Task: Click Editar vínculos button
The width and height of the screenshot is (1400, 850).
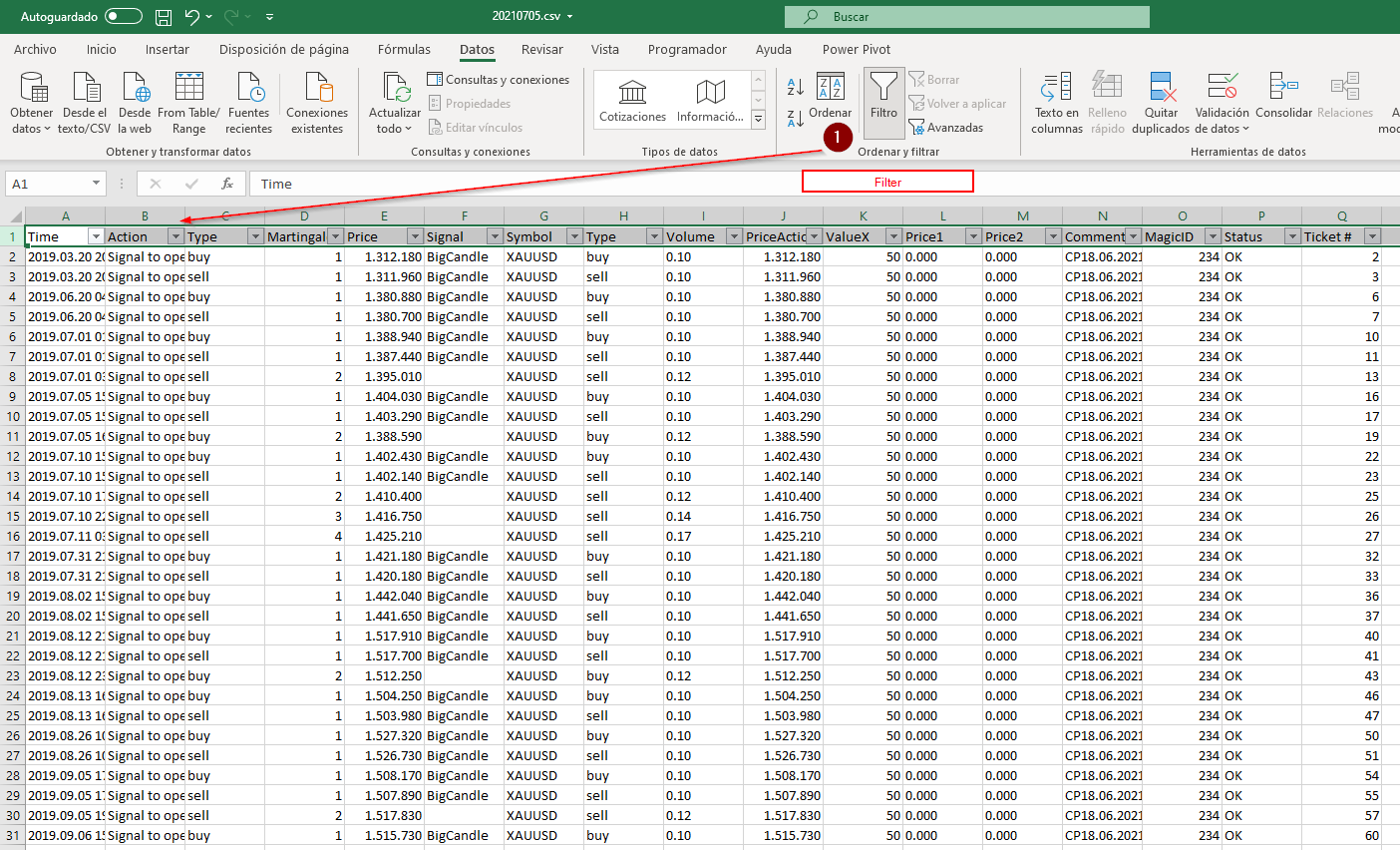Action: point(476,128)
